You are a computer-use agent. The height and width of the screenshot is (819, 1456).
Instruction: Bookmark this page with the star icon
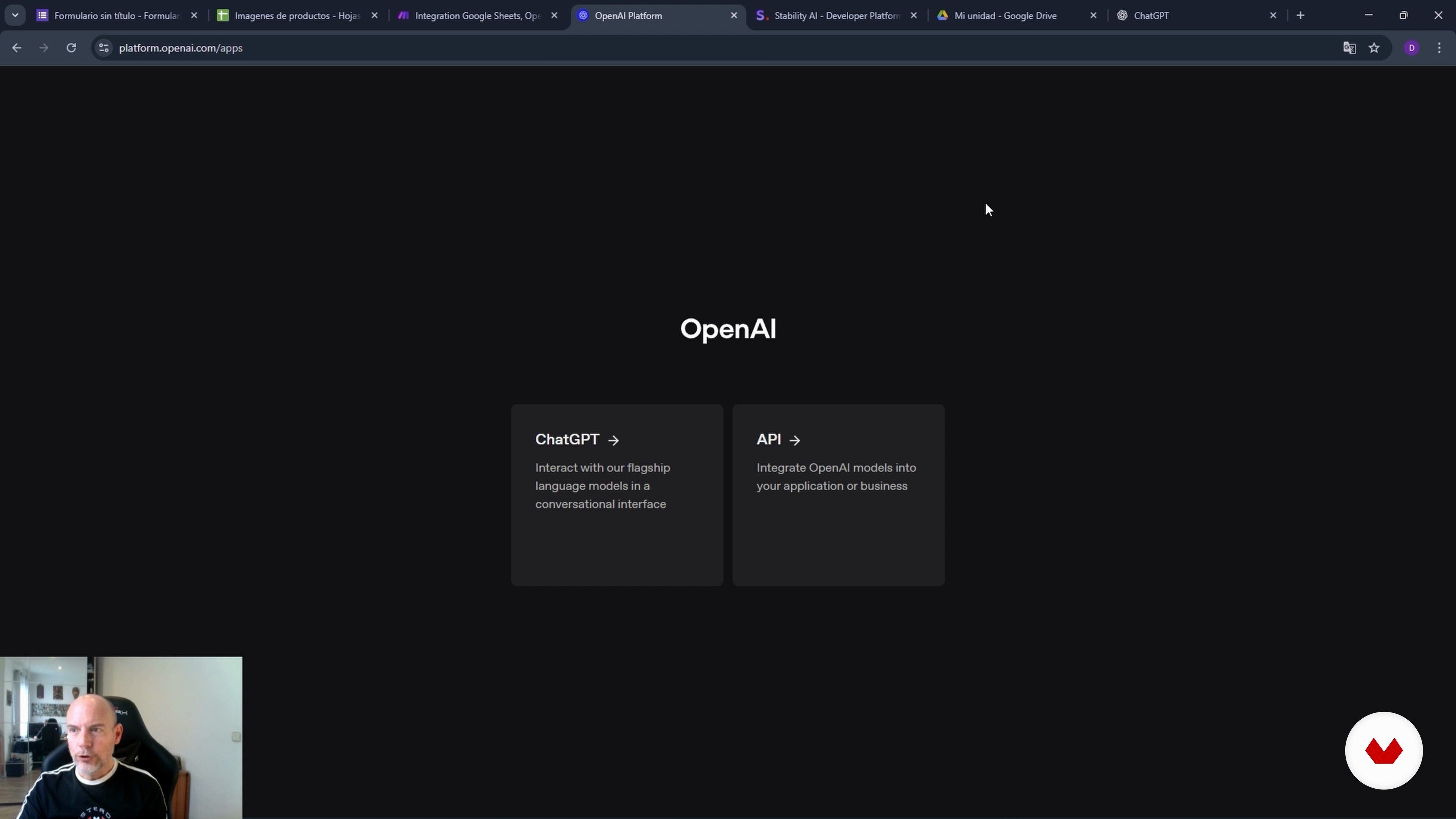click(1374, 48)
